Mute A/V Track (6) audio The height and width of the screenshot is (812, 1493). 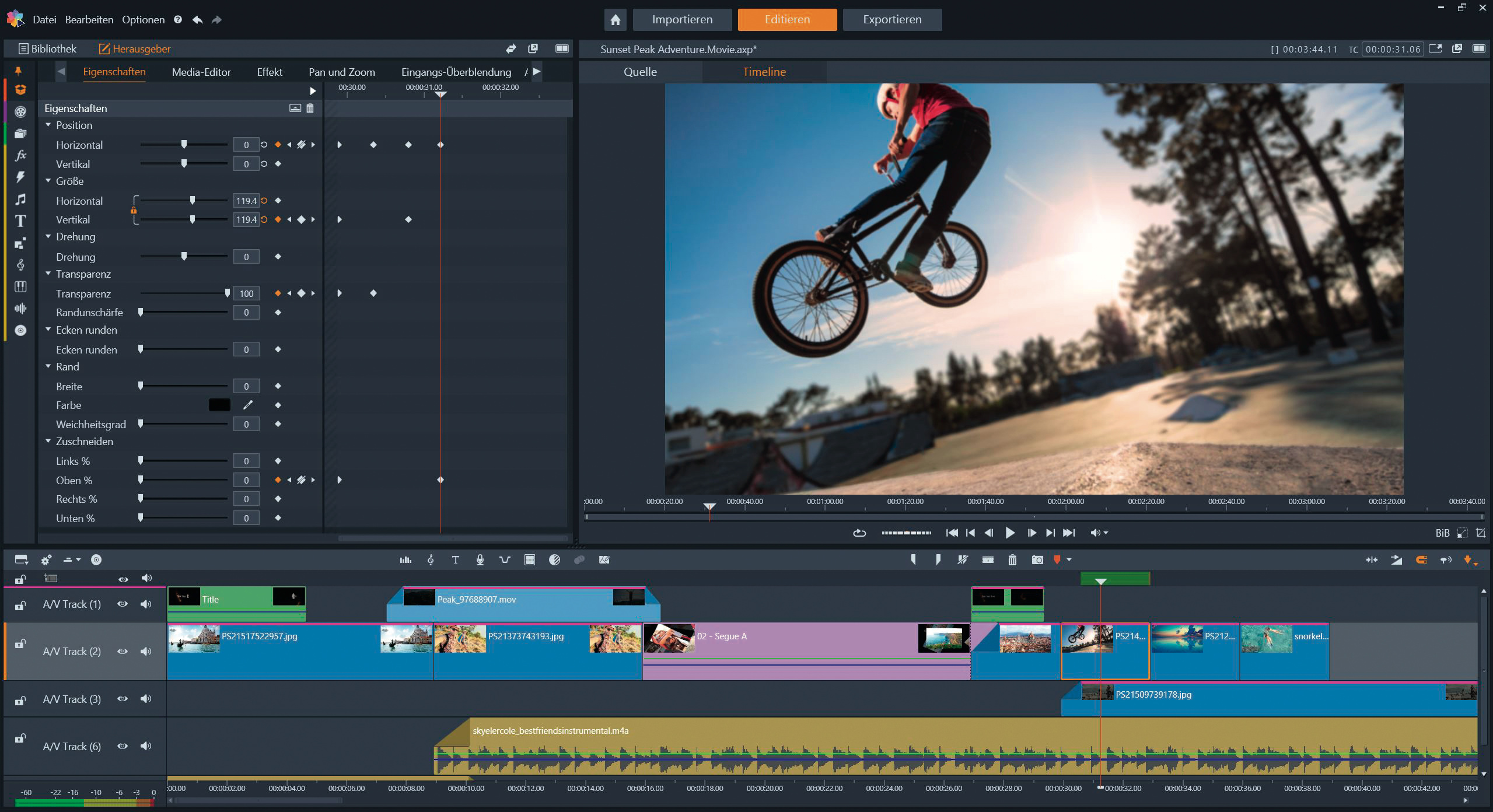(146, 746)
